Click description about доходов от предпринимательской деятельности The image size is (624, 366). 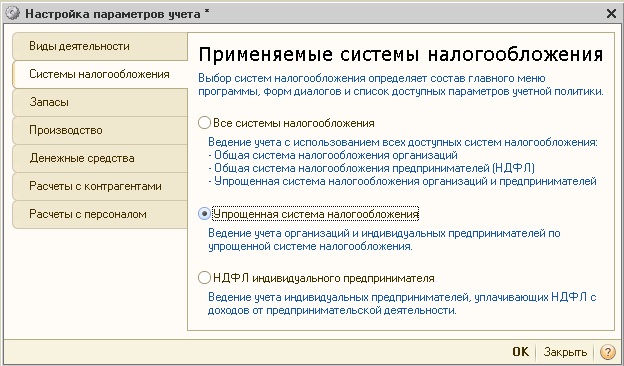pyautogui.click(x=402, y=304)
